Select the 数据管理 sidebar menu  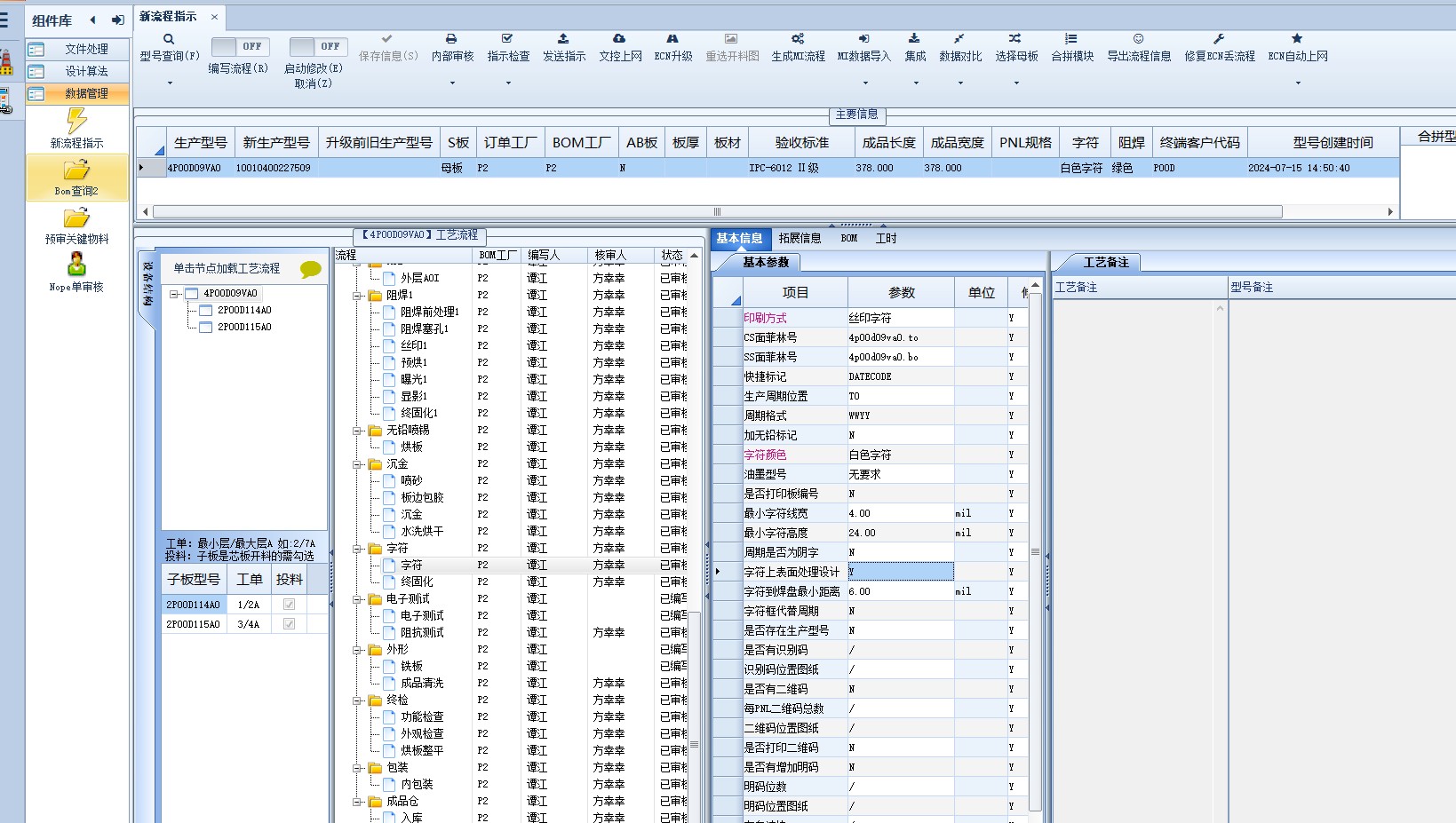[77, 93]
